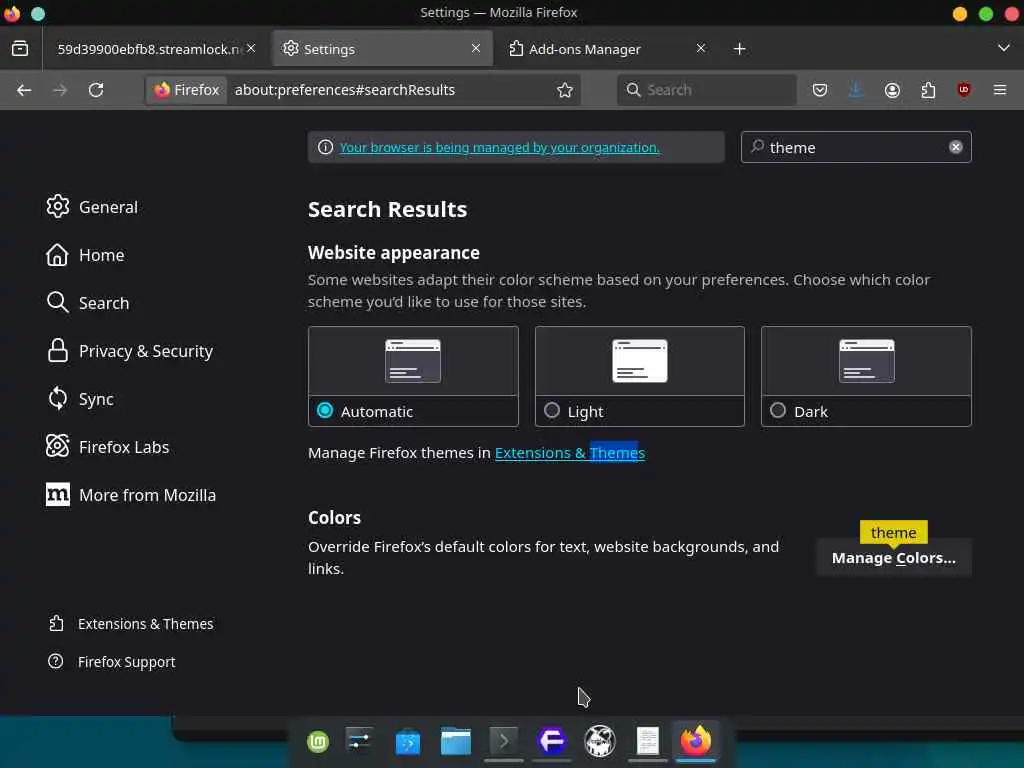The image size is (1024, 768).
Task: Open managed by your organization link
Action: coord(500,148)
